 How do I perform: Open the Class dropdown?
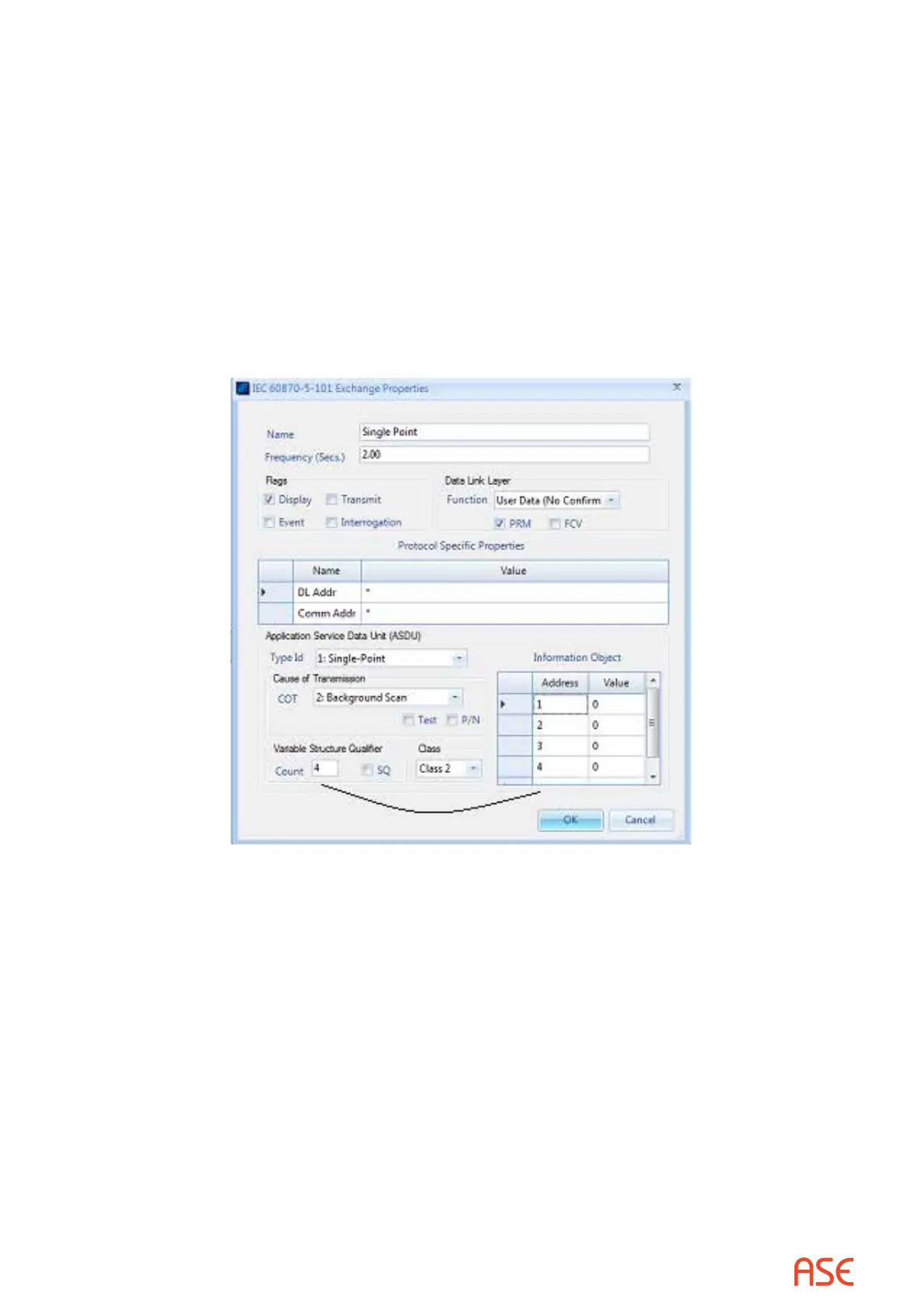[473, 768]
